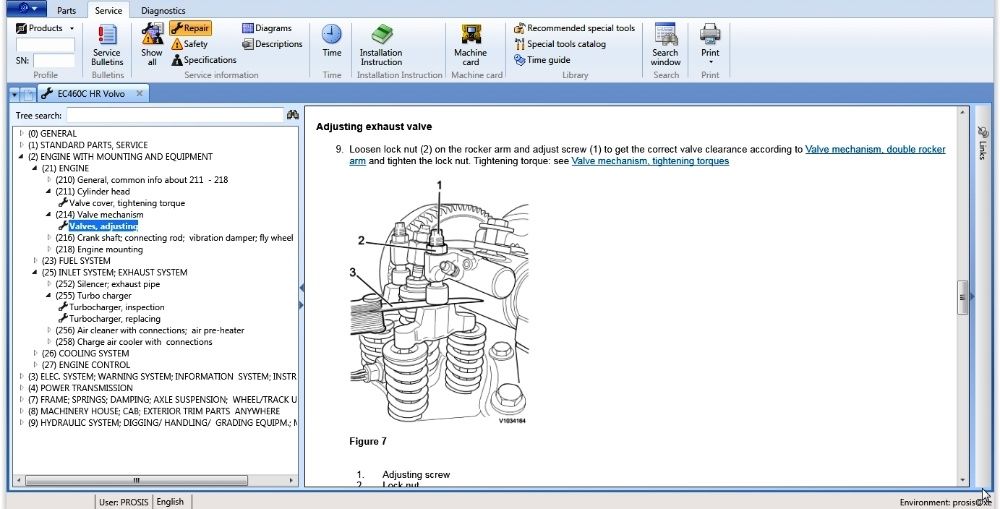Click the document vertical scrollbar thumb

click(962, 297)
